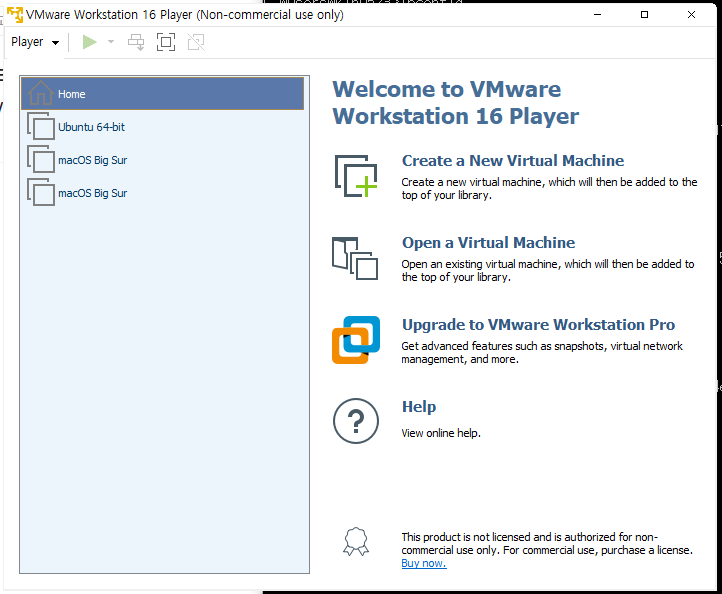This screenshot has height=594, width=722.
Task: Click the Home house icon
Action: 41,93
